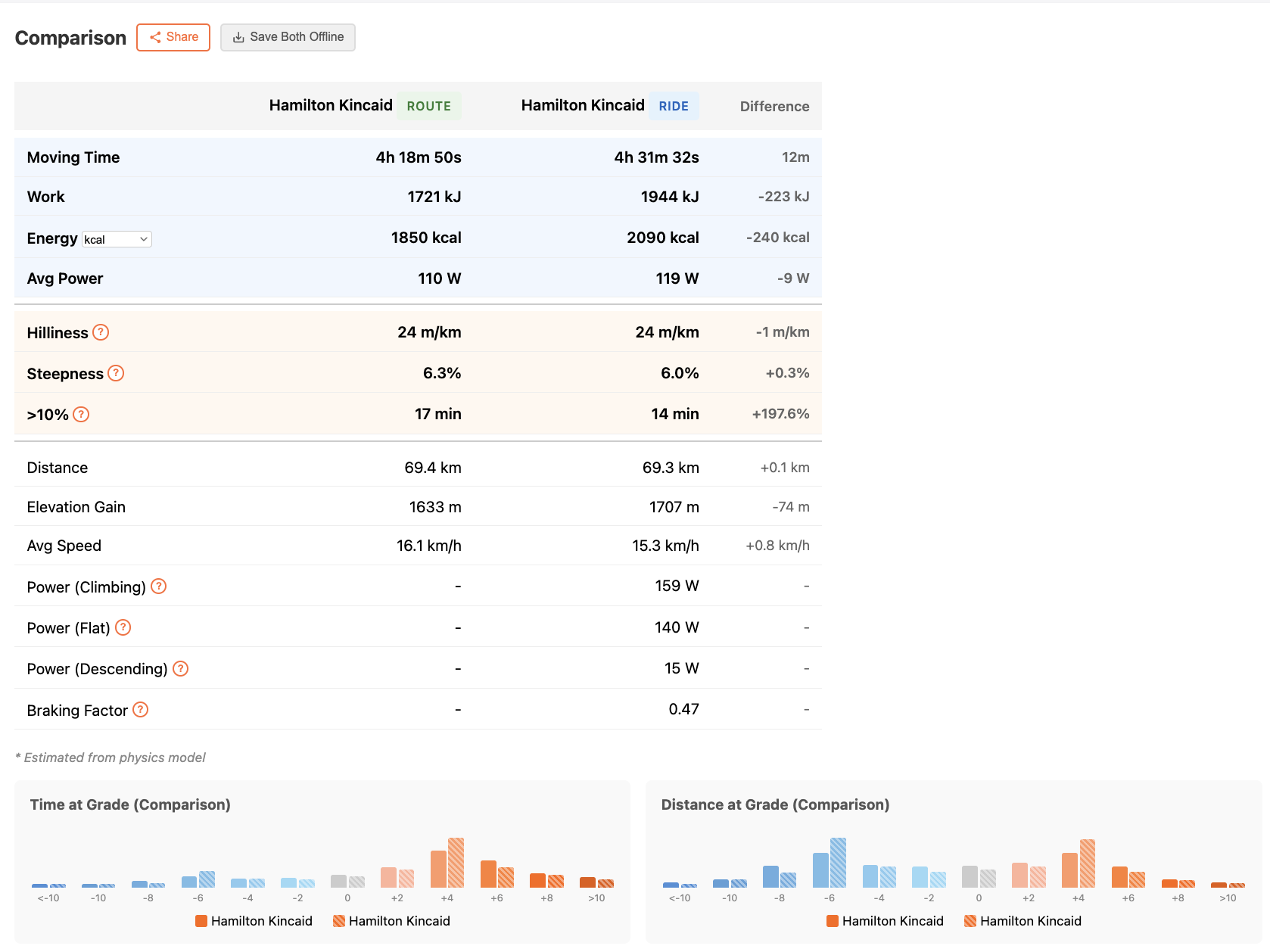The image size is (1270, 952).
Task: Toggle hatched Hamilton Kincaid legend in Time chart
Action: (391, 921)
